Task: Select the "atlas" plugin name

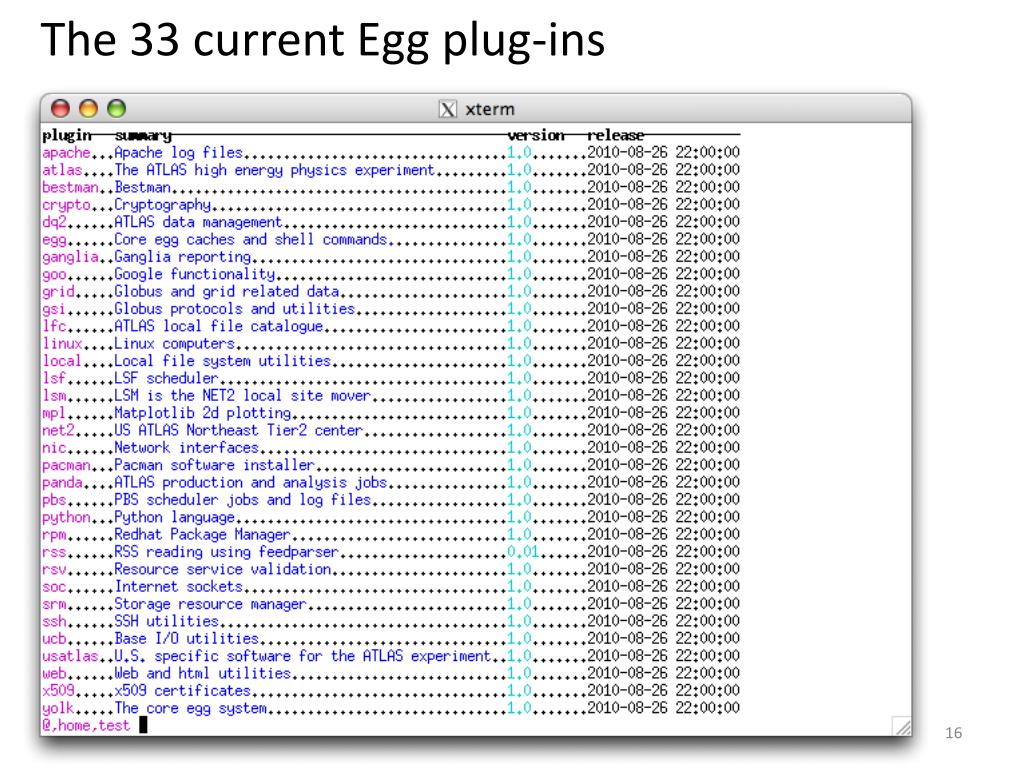Action: coord(62,170)
